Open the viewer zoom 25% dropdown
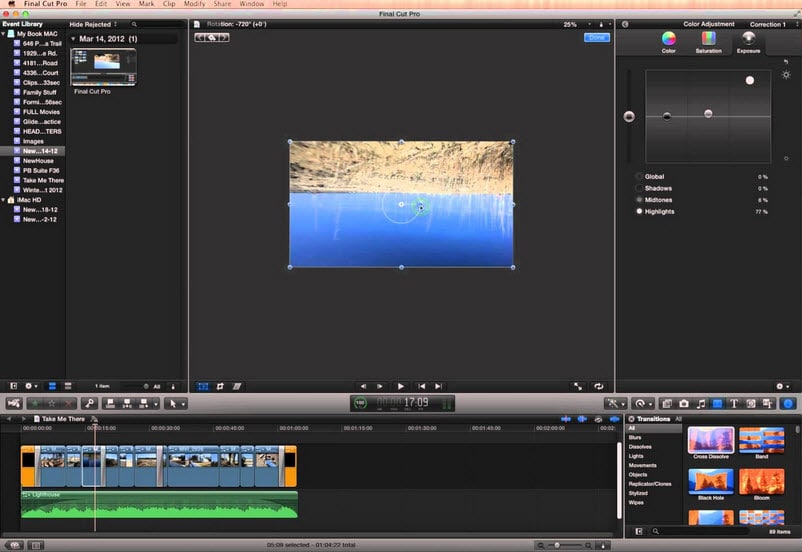This screenshot has height=552, width=802. [x=577, y=24]
